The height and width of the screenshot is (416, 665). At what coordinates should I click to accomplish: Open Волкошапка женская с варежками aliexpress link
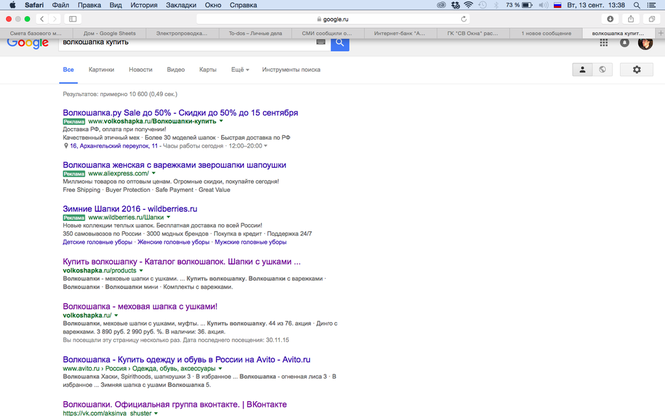tap(174, 165)
